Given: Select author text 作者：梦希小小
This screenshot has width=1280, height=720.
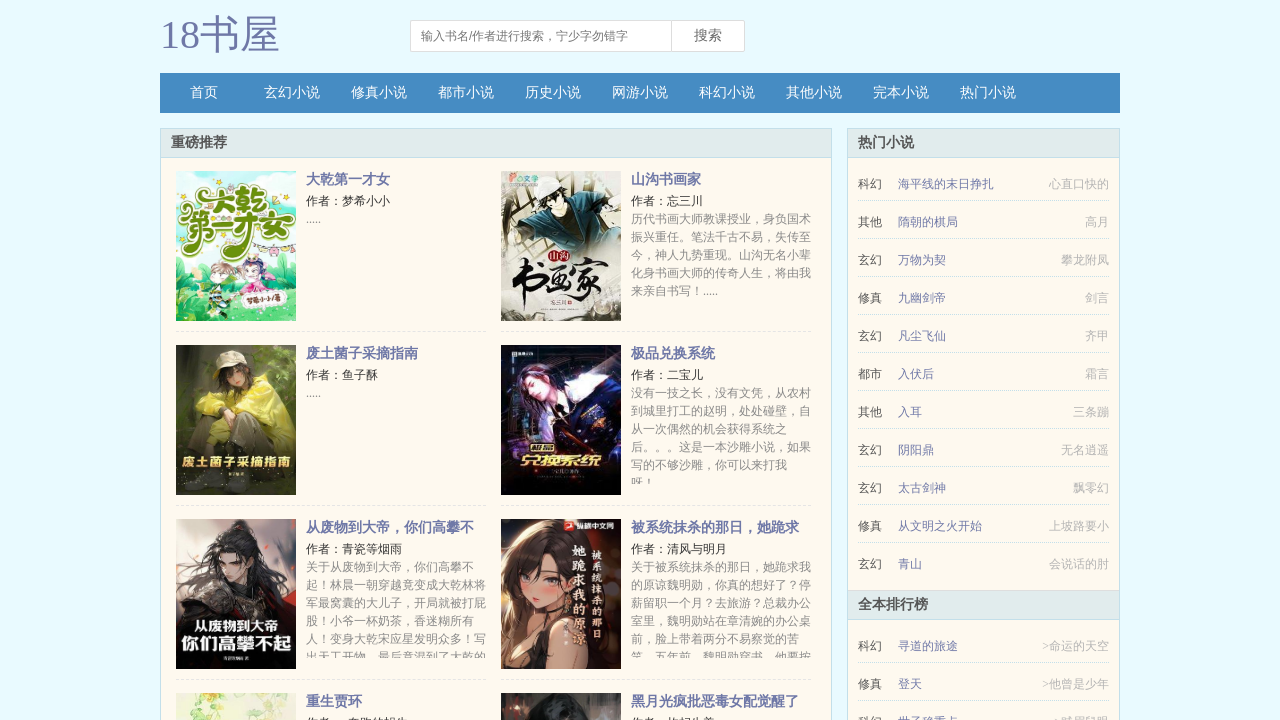Looking at the screenshot, I should [348, 201].
